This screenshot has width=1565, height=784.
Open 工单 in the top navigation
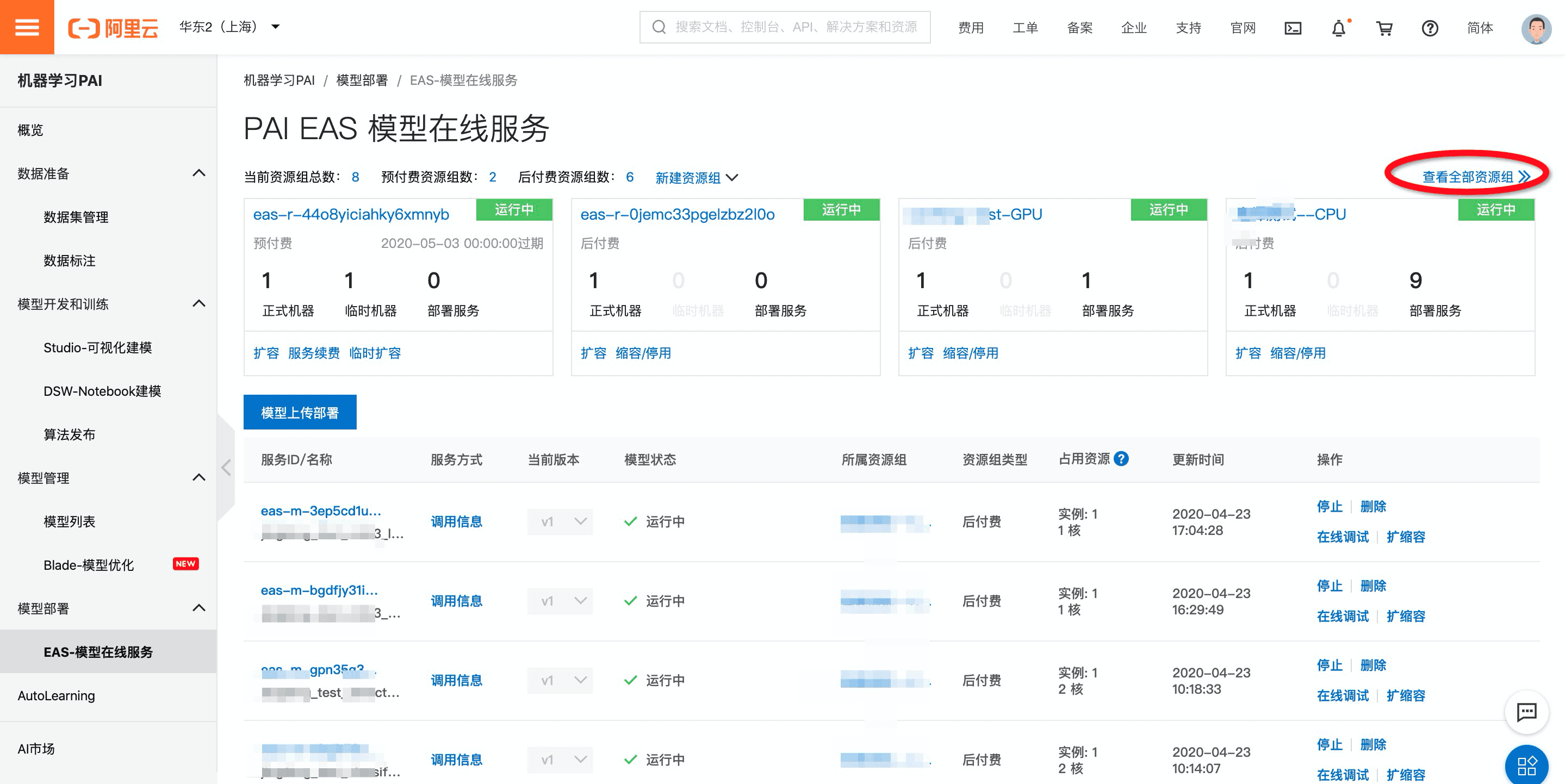click(1025, 28)
